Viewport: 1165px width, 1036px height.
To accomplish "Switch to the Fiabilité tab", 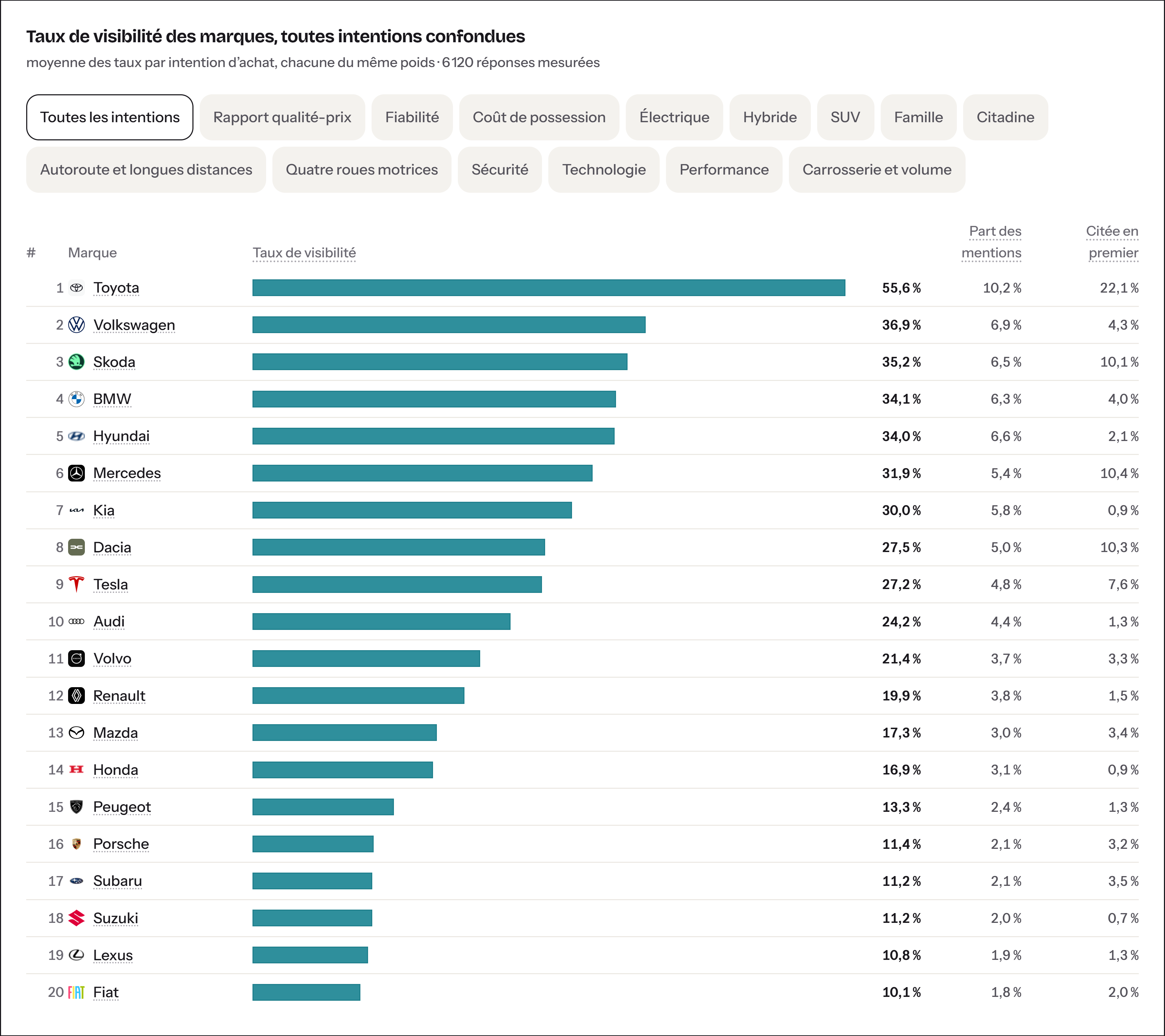I will pos(412,117).
